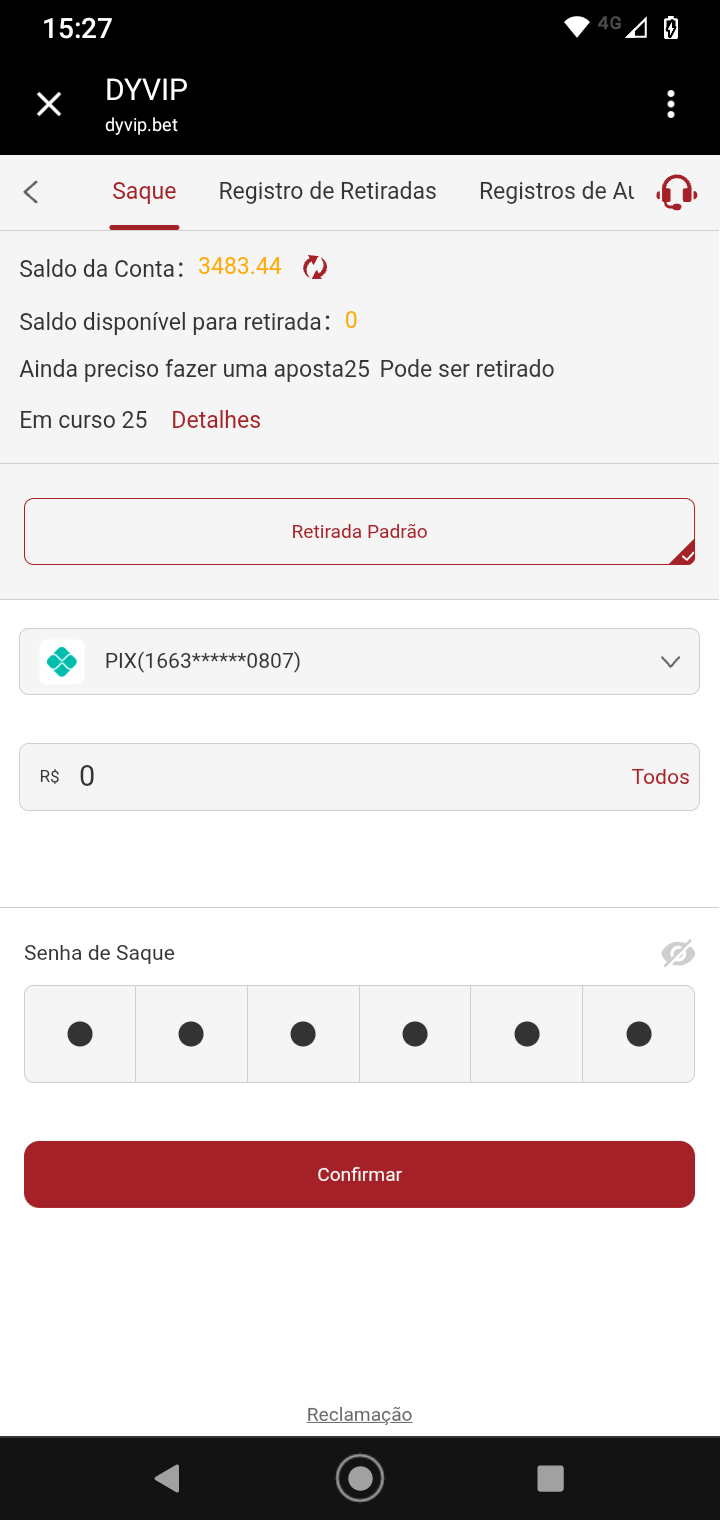Open the three-dot overflow menu
The height and width of the screenshot is (1520, 720).
(x=671, y=104)
